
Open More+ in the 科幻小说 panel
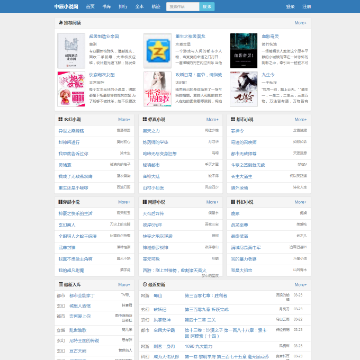click(301, 202)
